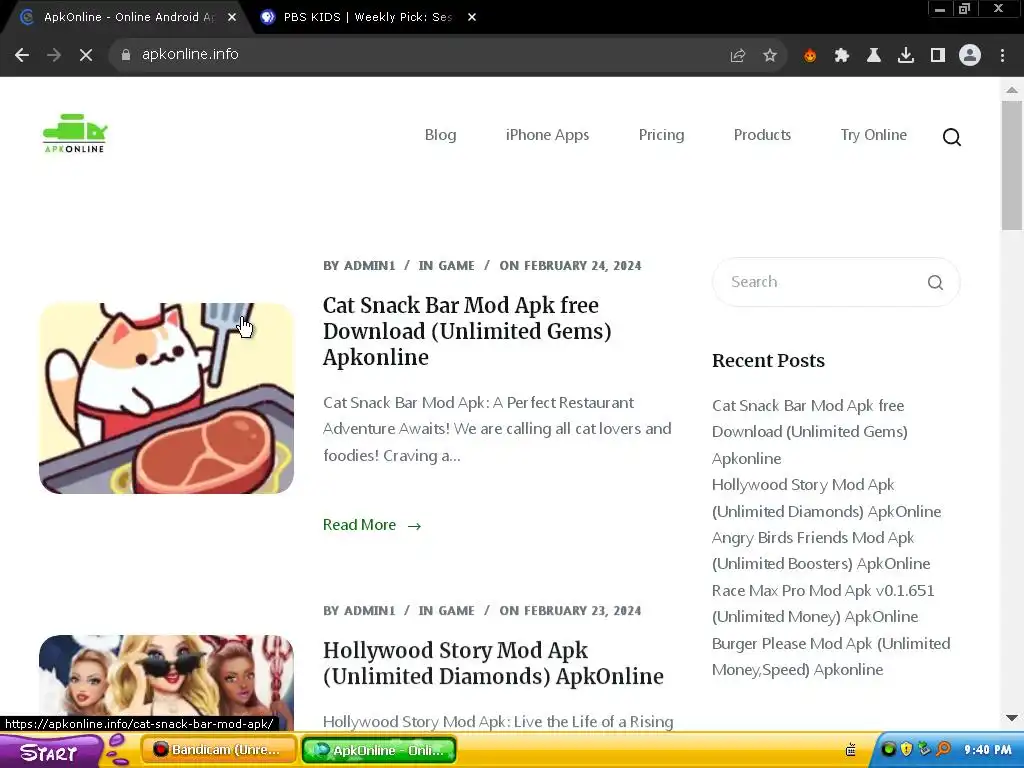Click the Hollywood Story thumbnail image
The width and height of the screenshot is (1024, 768).
click(x=167, y=682)
